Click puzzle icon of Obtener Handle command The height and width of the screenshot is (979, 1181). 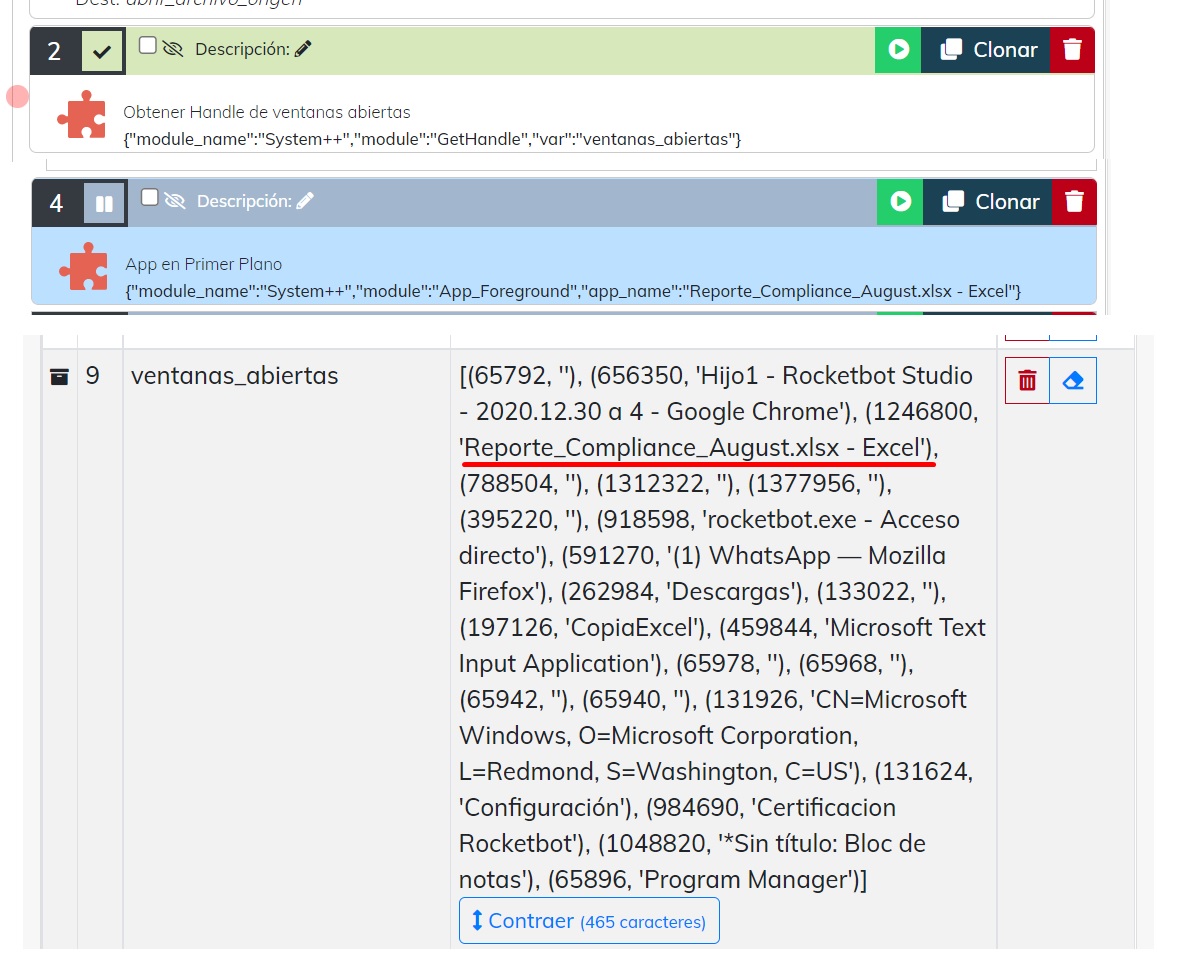click(x=81, y=116)
